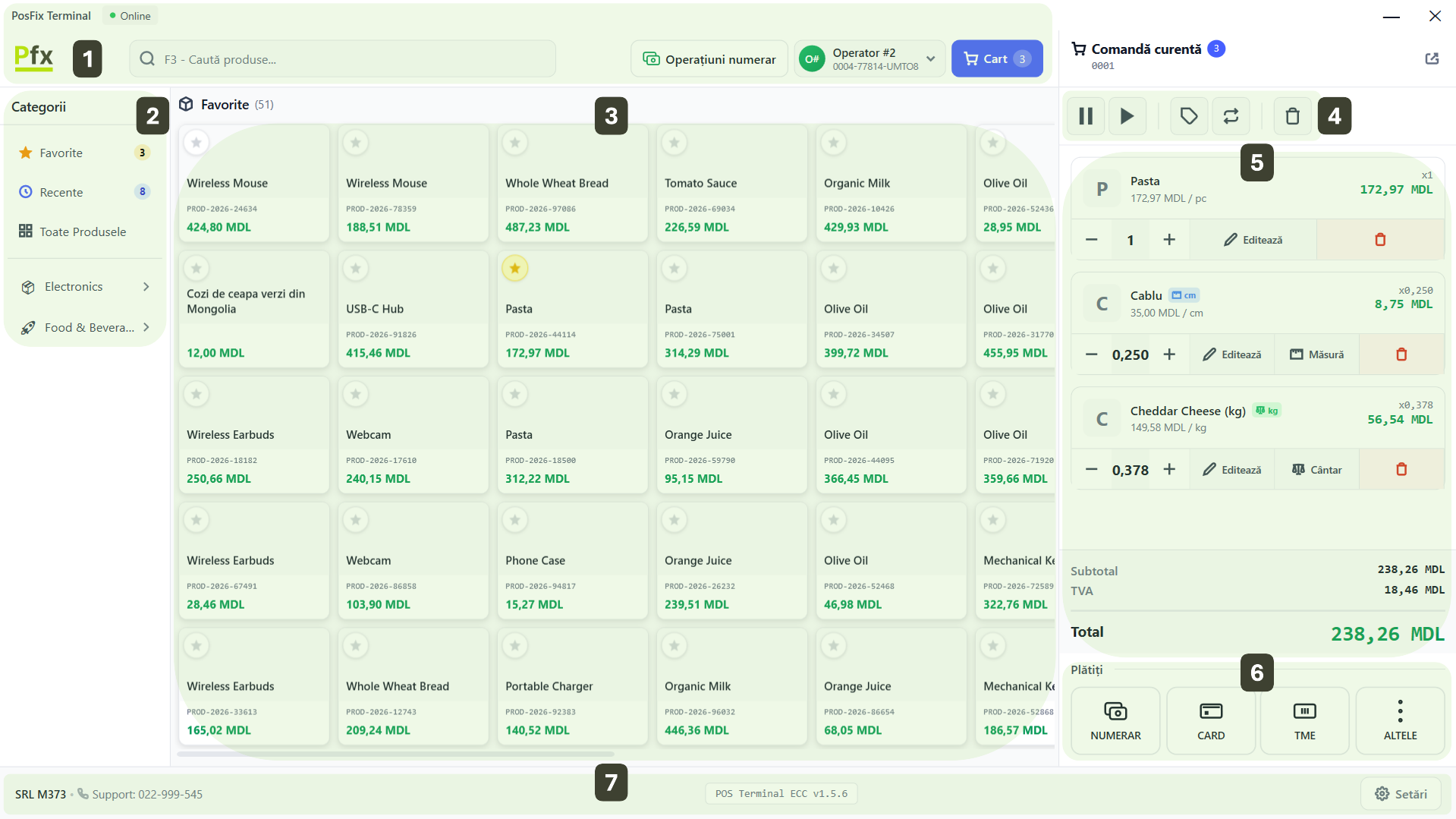Mark USB-C Hub as favorite
1456x819 pixels.
click(x=355, y=268)
